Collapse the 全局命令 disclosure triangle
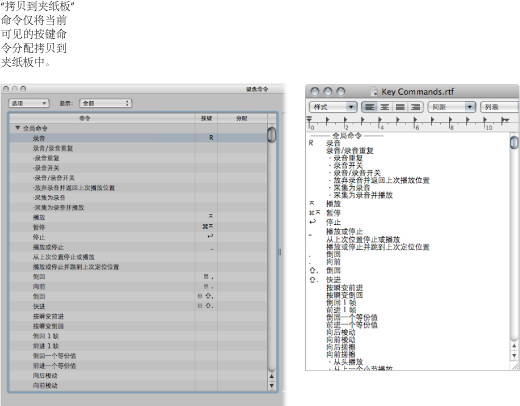Viewport: 520px width, 406px height. 18,128
